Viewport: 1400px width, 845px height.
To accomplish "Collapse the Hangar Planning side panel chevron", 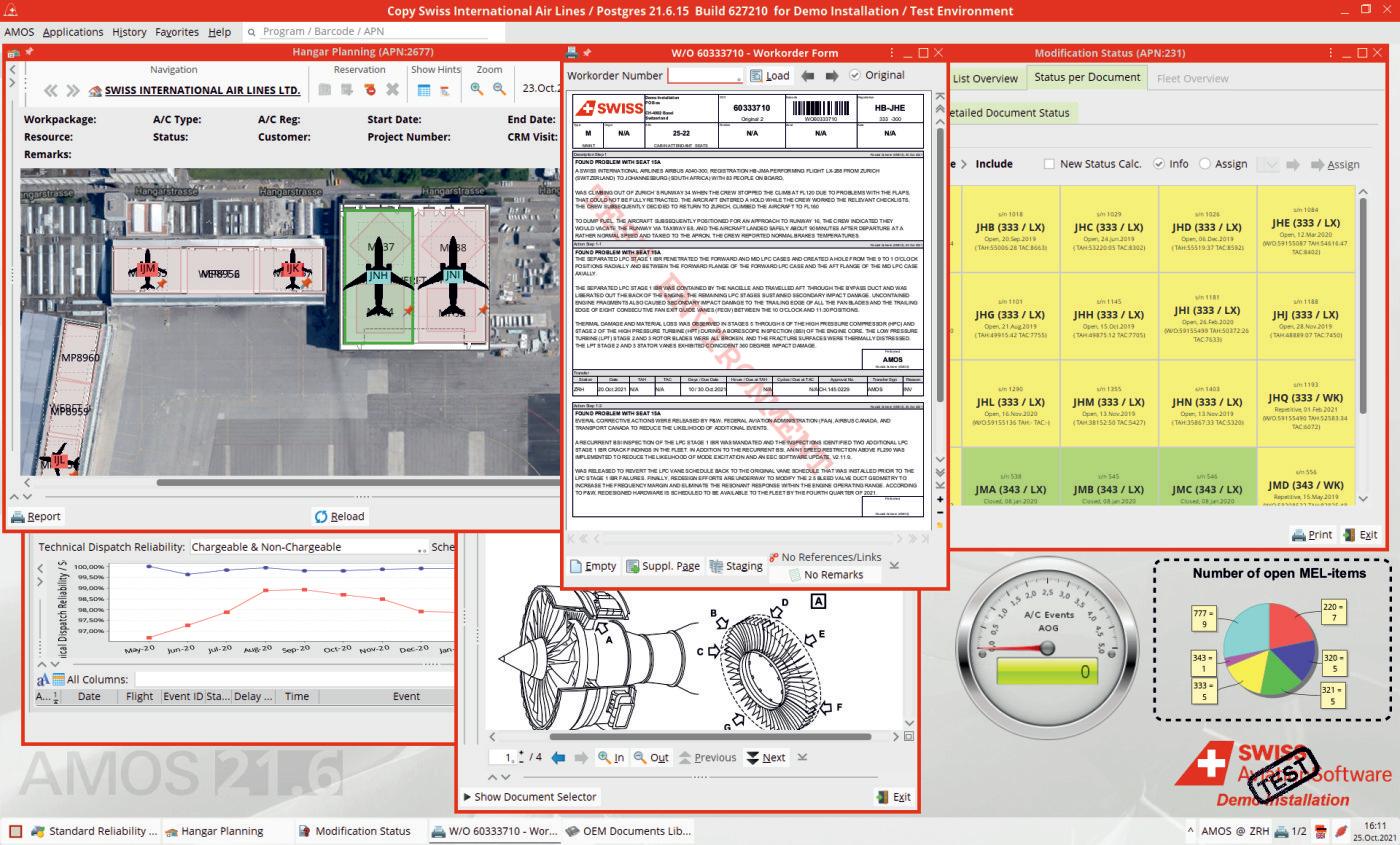I will [12, 69].
